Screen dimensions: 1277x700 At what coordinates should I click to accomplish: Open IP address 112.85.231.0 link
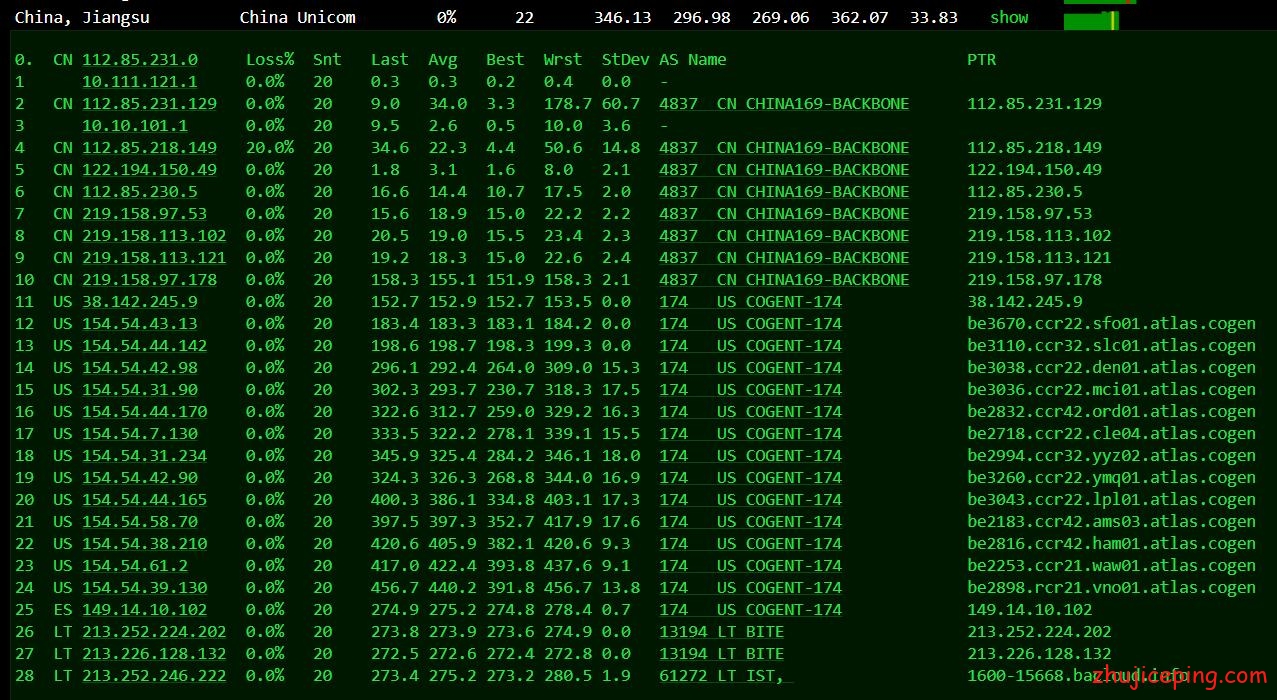139,60
